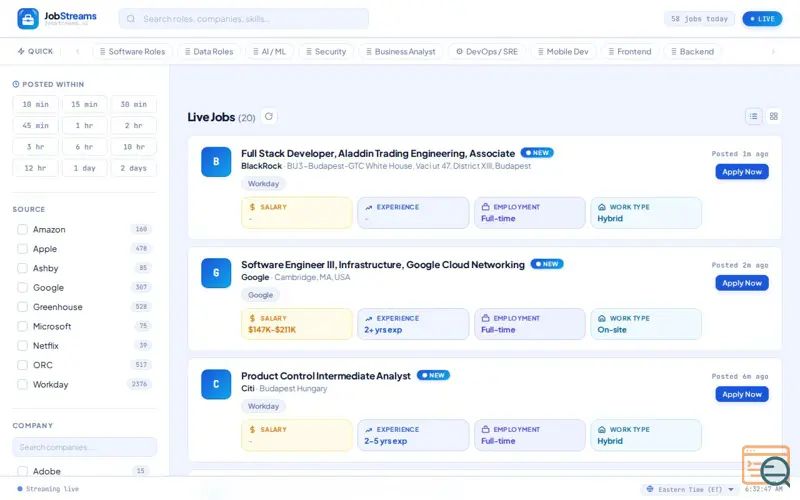Check the Adobe company checkbox
This screenshot has height=500, width=800.
22,471
